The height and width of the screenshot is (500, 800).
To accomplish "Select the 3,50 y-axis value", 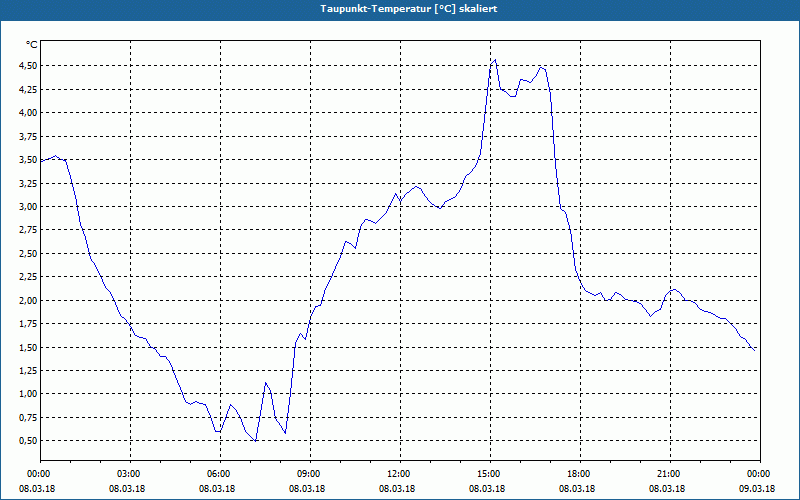I will coord(29,160).
